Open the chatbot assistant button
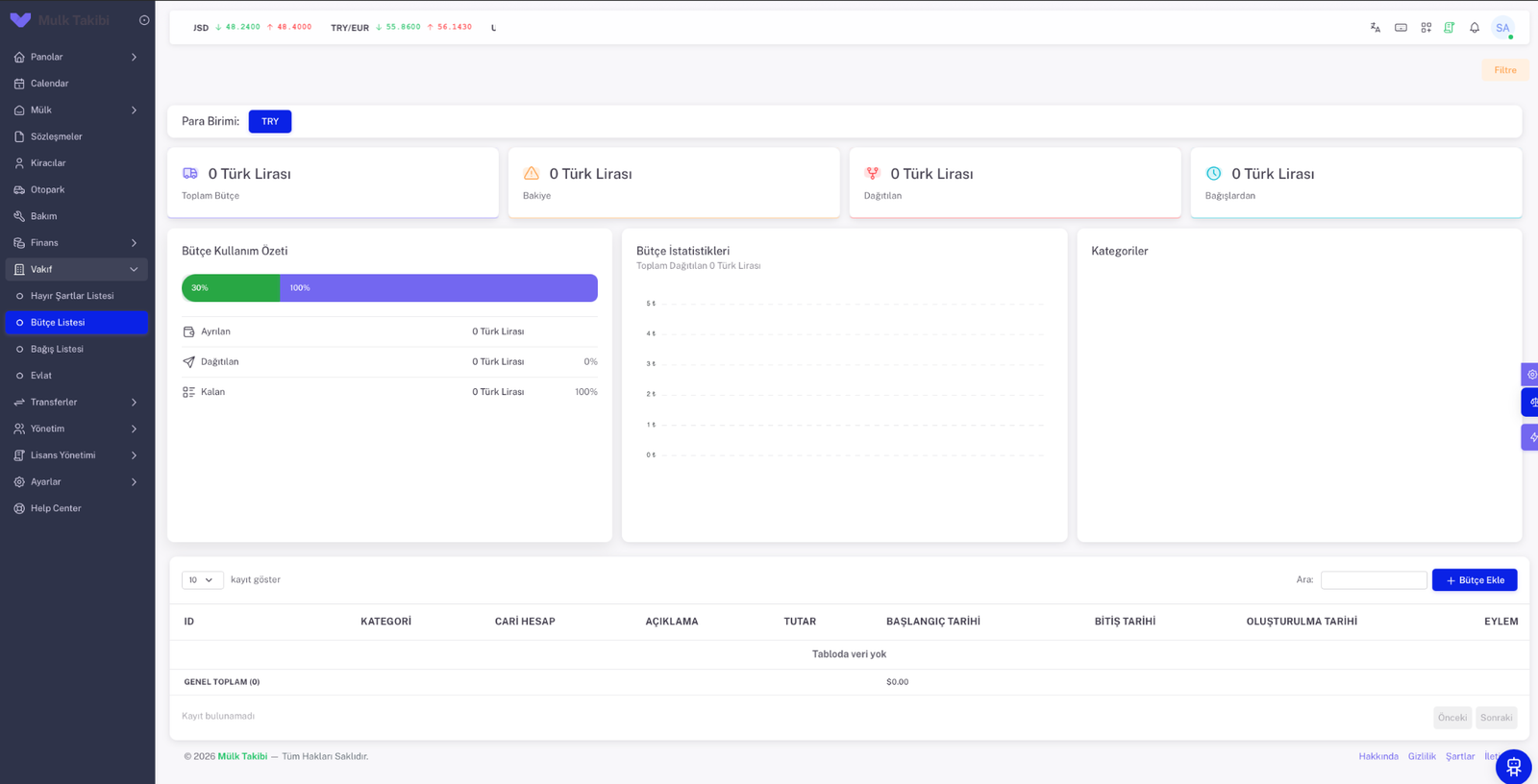The image size is (1538, 784). [1513, 767]
